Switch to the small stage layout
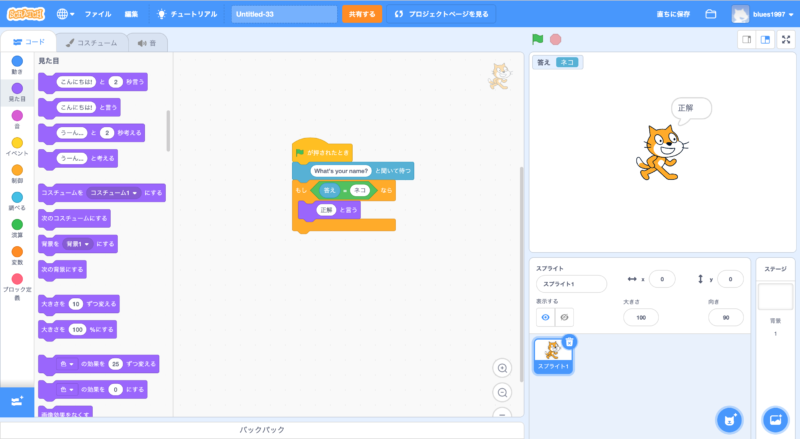800x439 pixels. point(745,39)
